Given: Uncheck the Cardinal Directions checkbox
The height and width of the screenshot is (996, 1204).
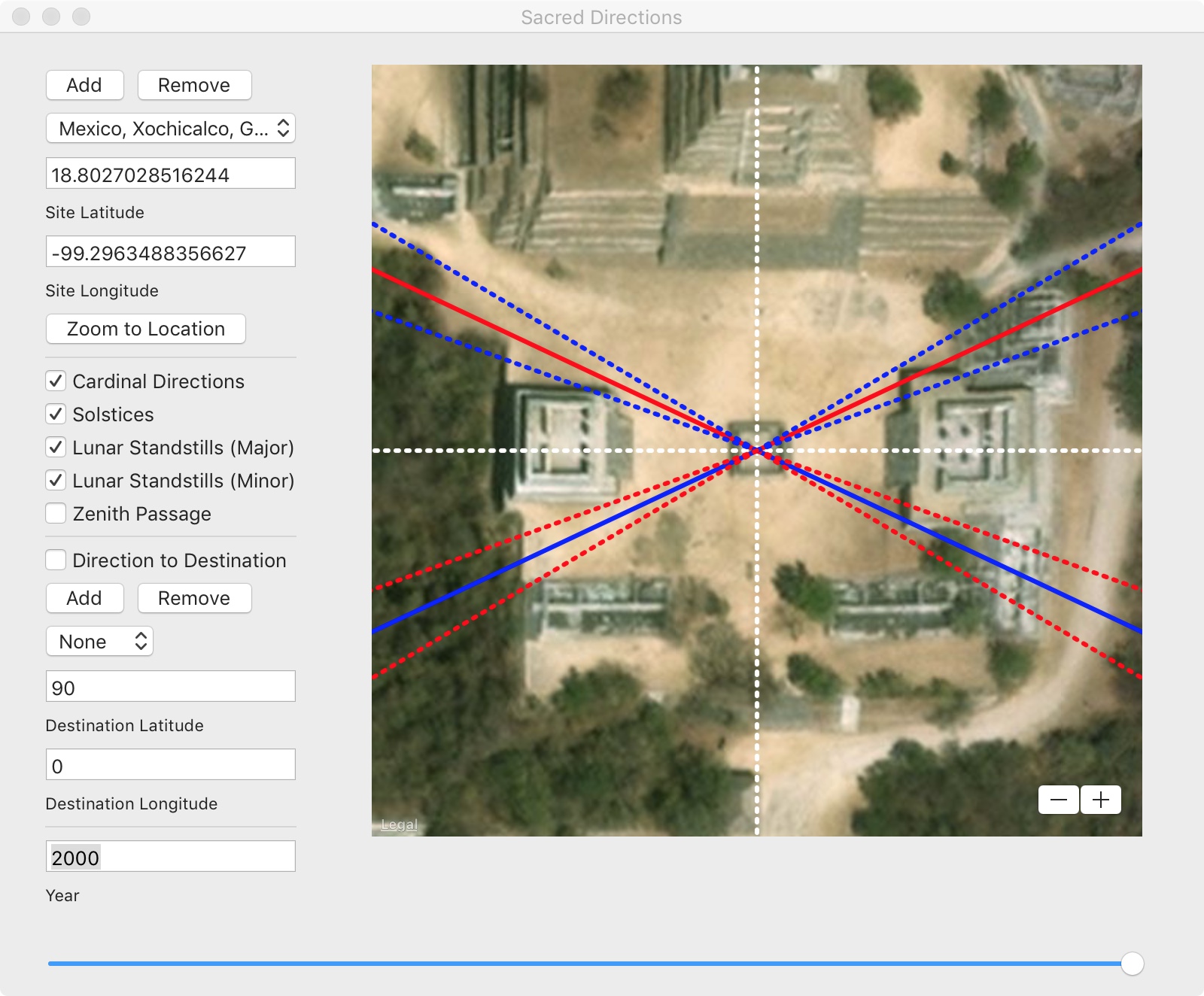Looking at the screenshot, I should pos(56,381).
